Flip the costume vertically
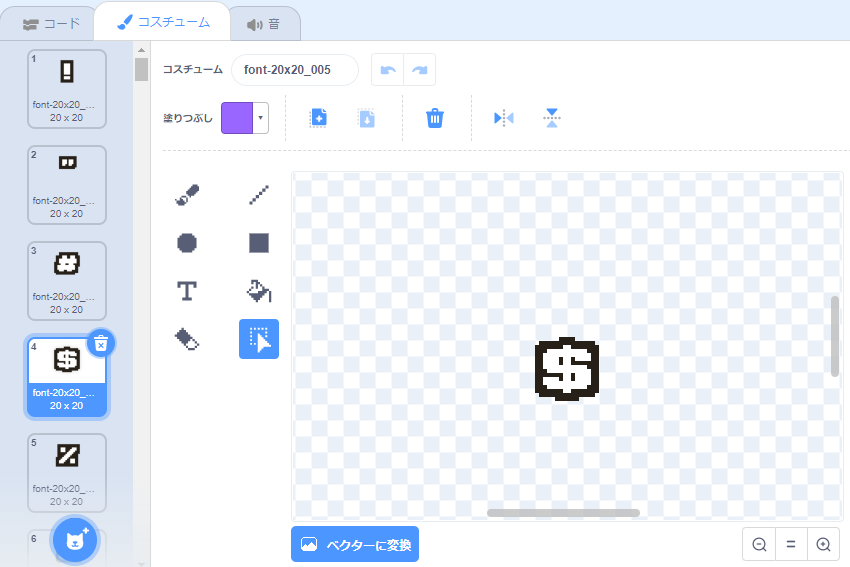 coord(551,118)
